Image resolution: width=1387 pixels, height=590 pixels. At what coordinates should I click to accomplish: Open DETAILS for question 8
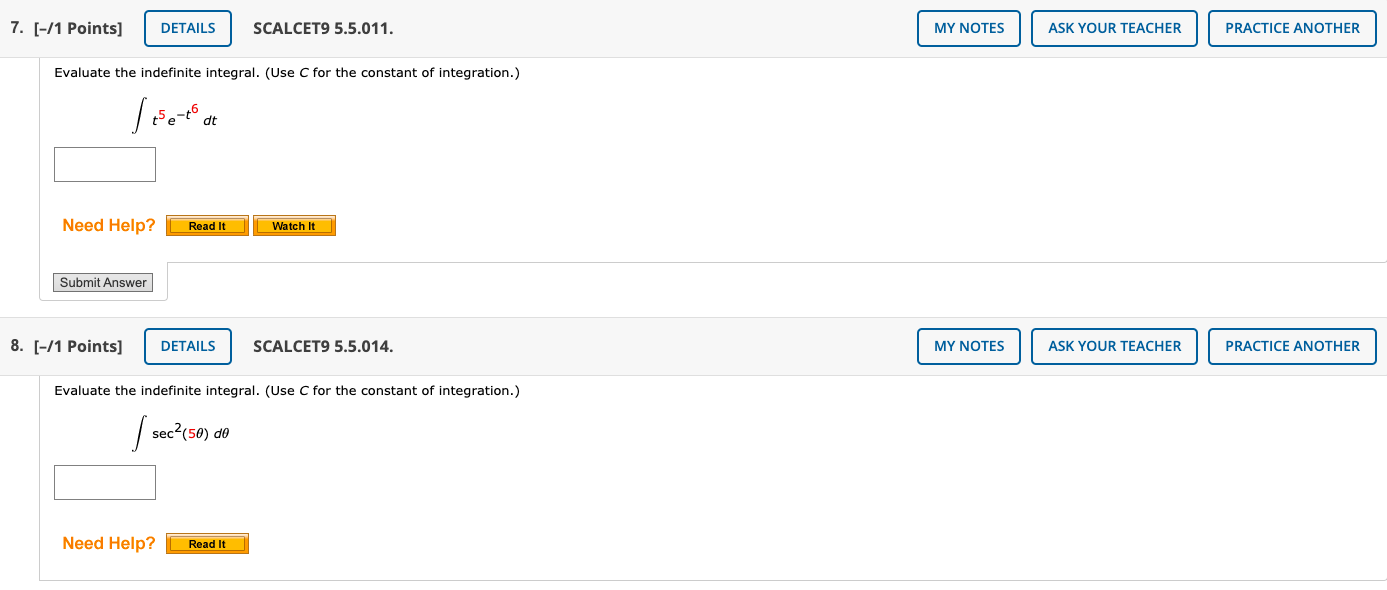(188, 346)
